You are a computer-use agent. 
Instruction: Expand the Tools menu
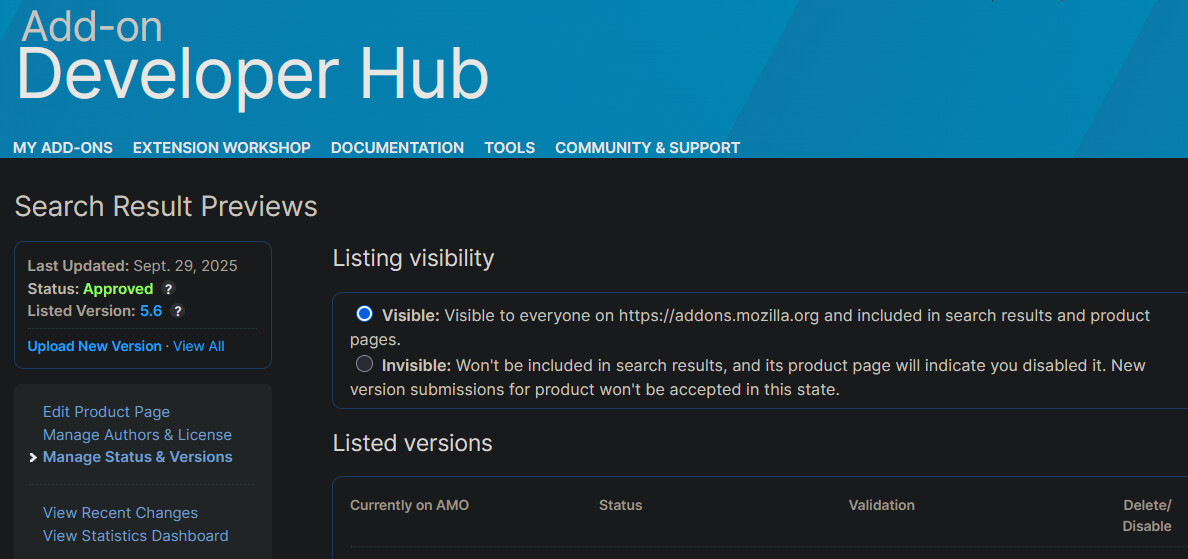pos(510,148)
